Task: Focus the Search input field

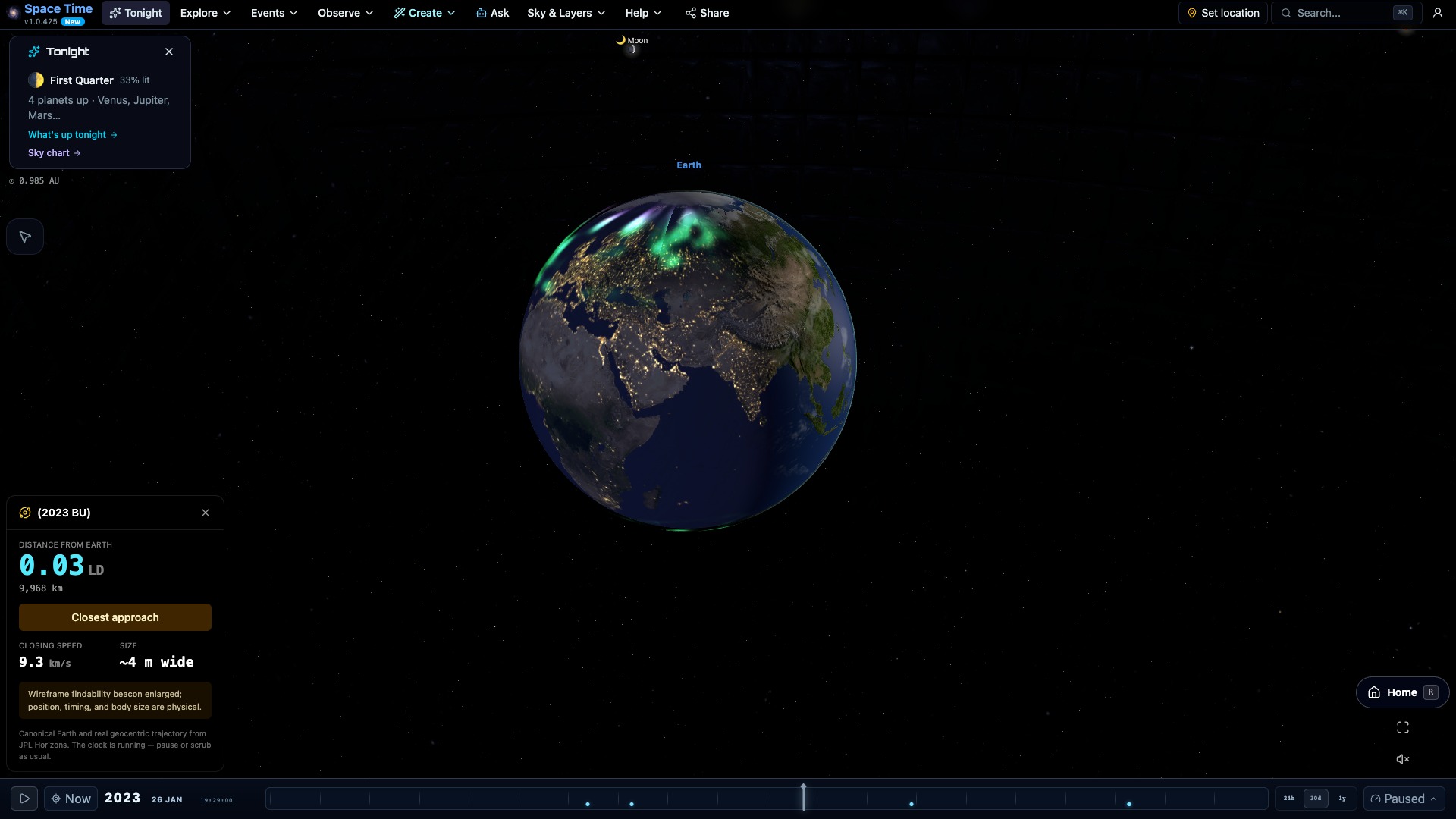Action: pyautogui.click(x=1346, y=13)
